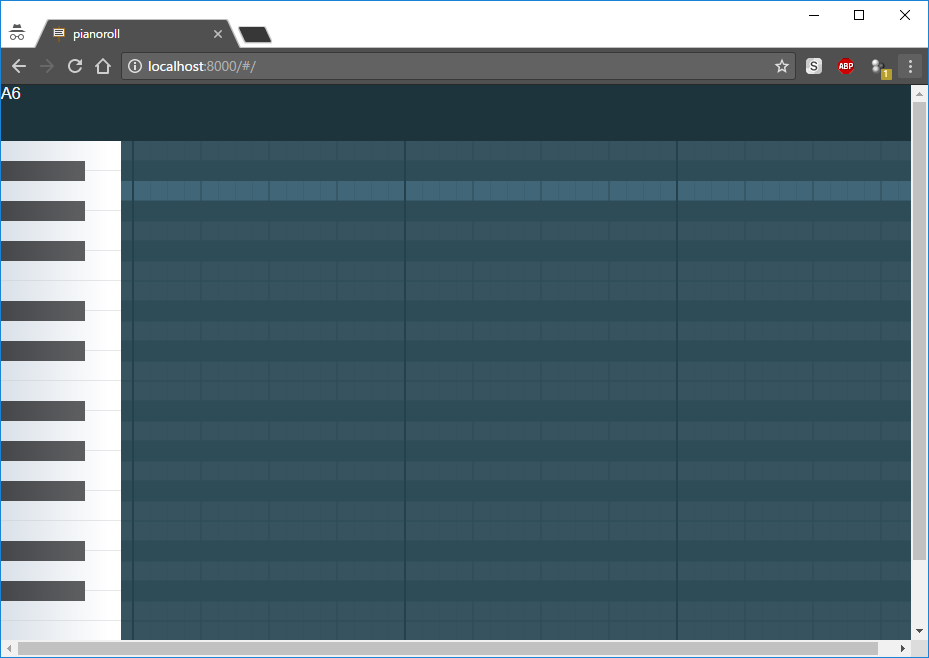
Task: Play the F#6 black piano key
Action: click(43, 251)
